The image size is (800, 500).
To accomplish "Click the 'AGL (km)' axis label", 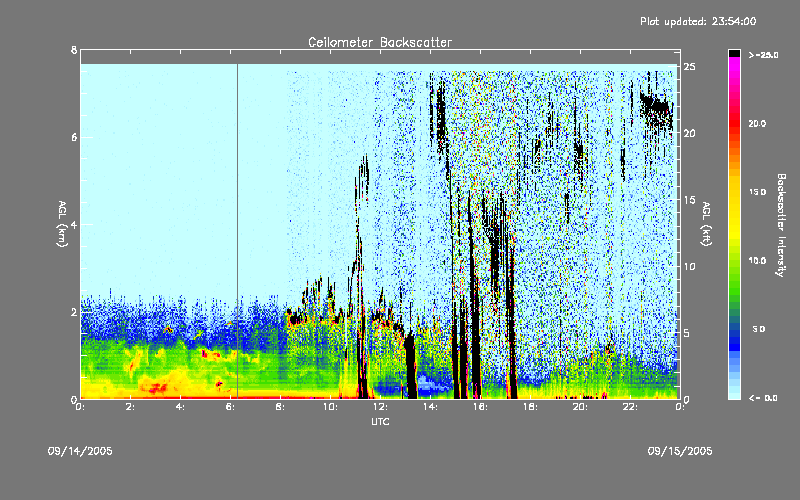I will pos(62,224).
